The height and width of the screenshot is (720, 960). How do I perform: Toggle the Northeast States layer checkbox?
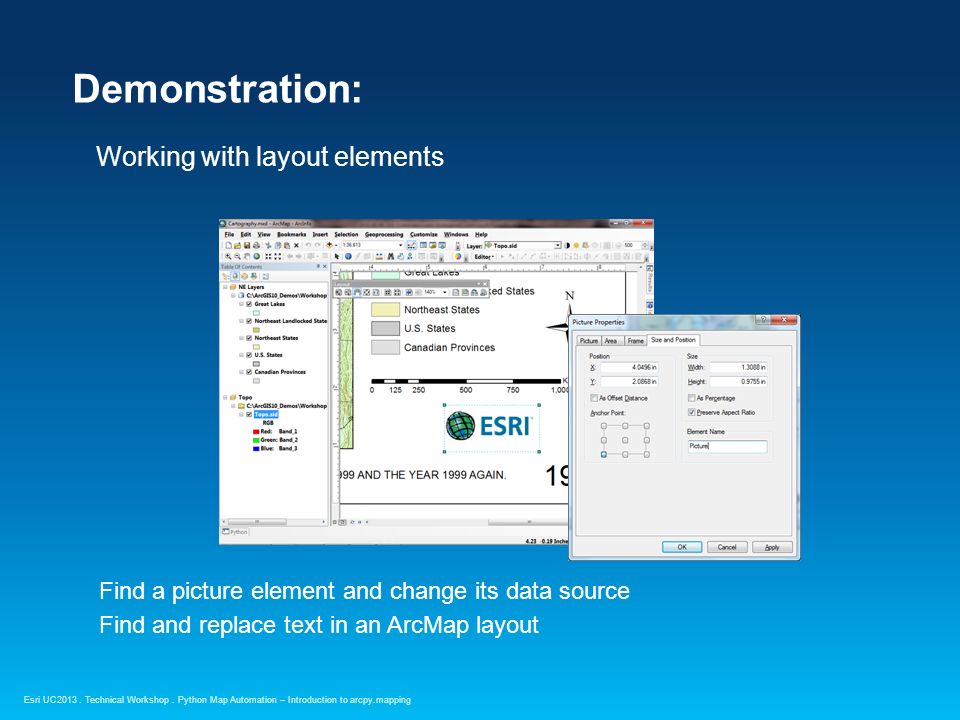[249, 338]
